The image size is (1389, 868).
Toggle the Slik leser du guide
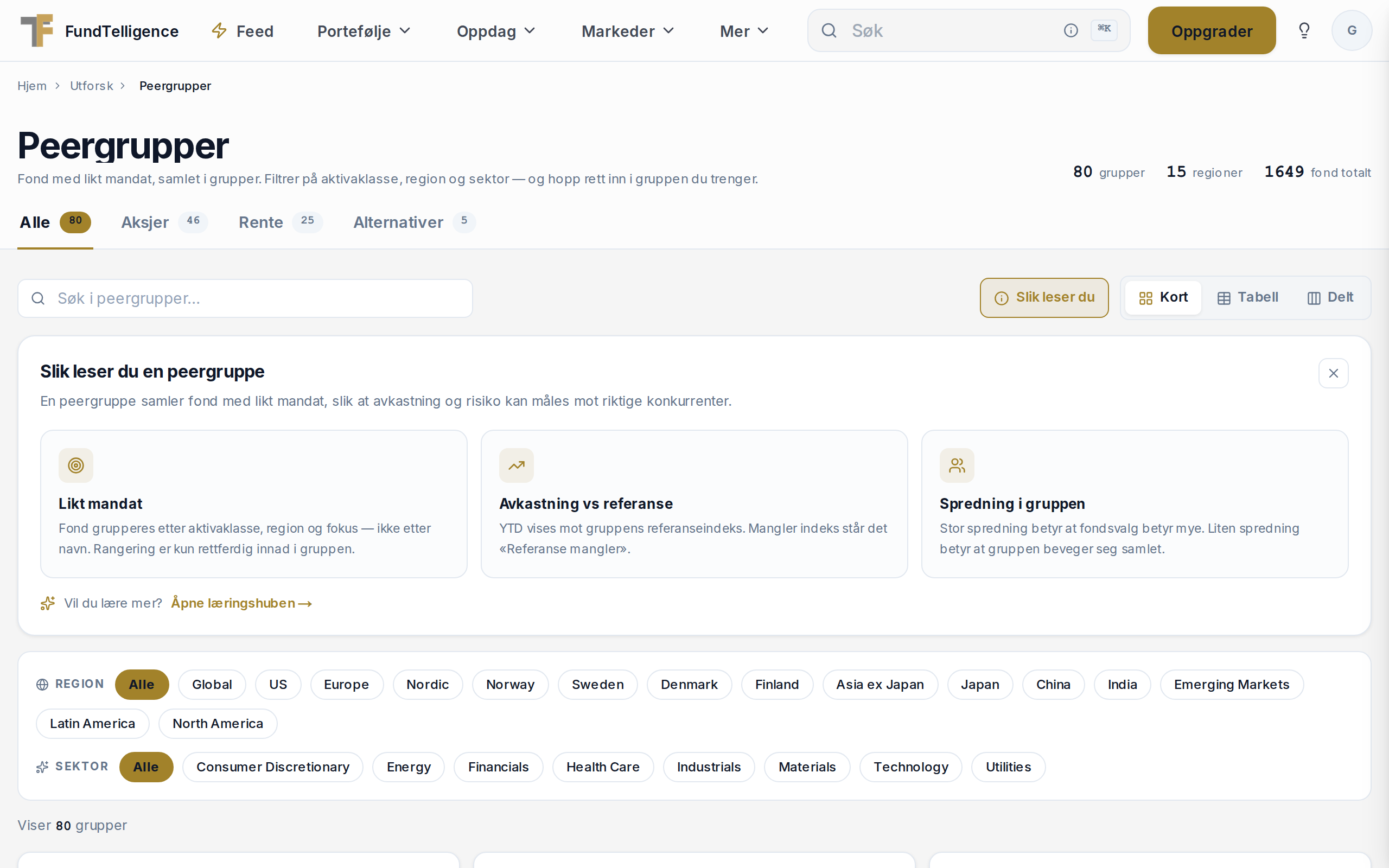point(1044,297)
